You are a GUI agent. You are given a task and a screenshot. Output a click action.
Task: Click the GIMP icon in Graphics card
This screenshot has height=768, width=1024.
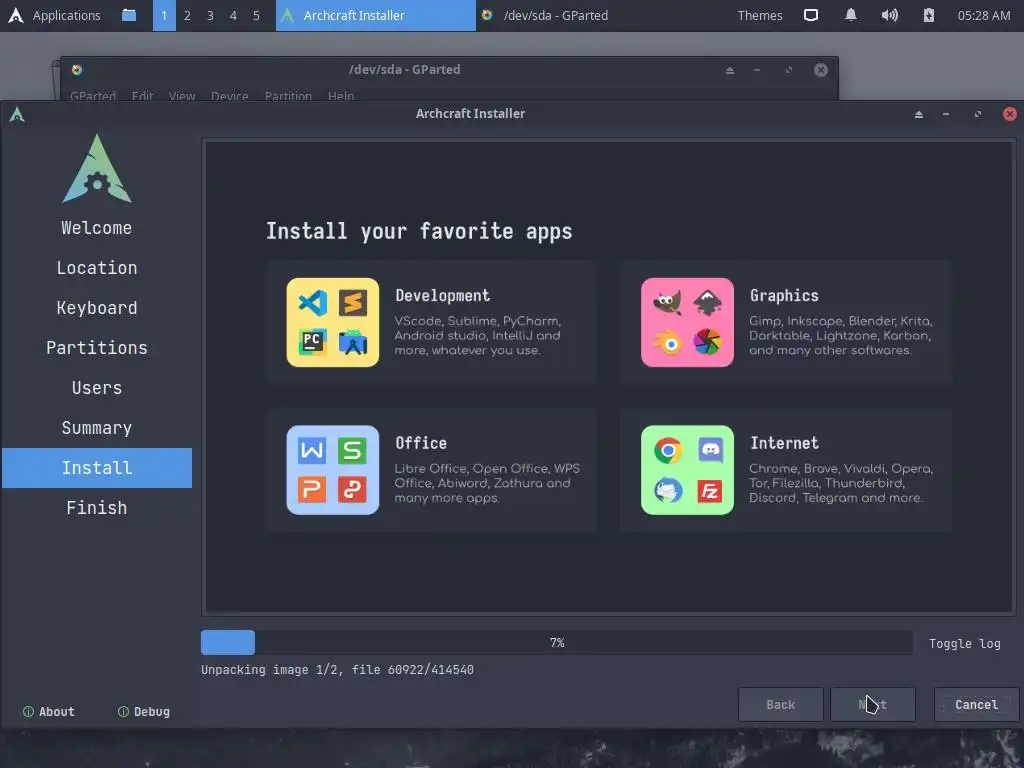[x=667, y=303]
